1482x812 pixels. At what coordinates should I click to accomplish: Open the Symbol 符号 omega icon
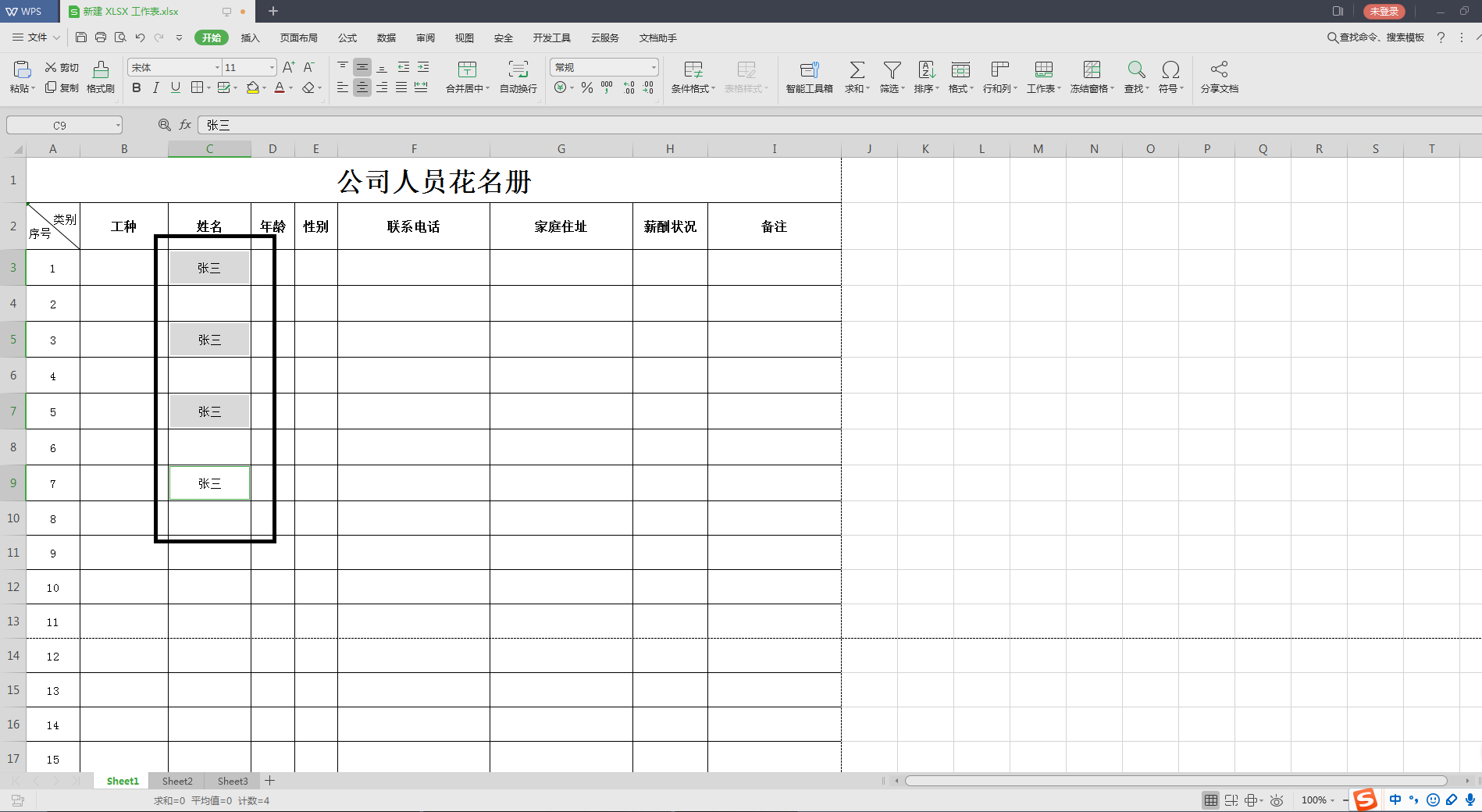1170,69
